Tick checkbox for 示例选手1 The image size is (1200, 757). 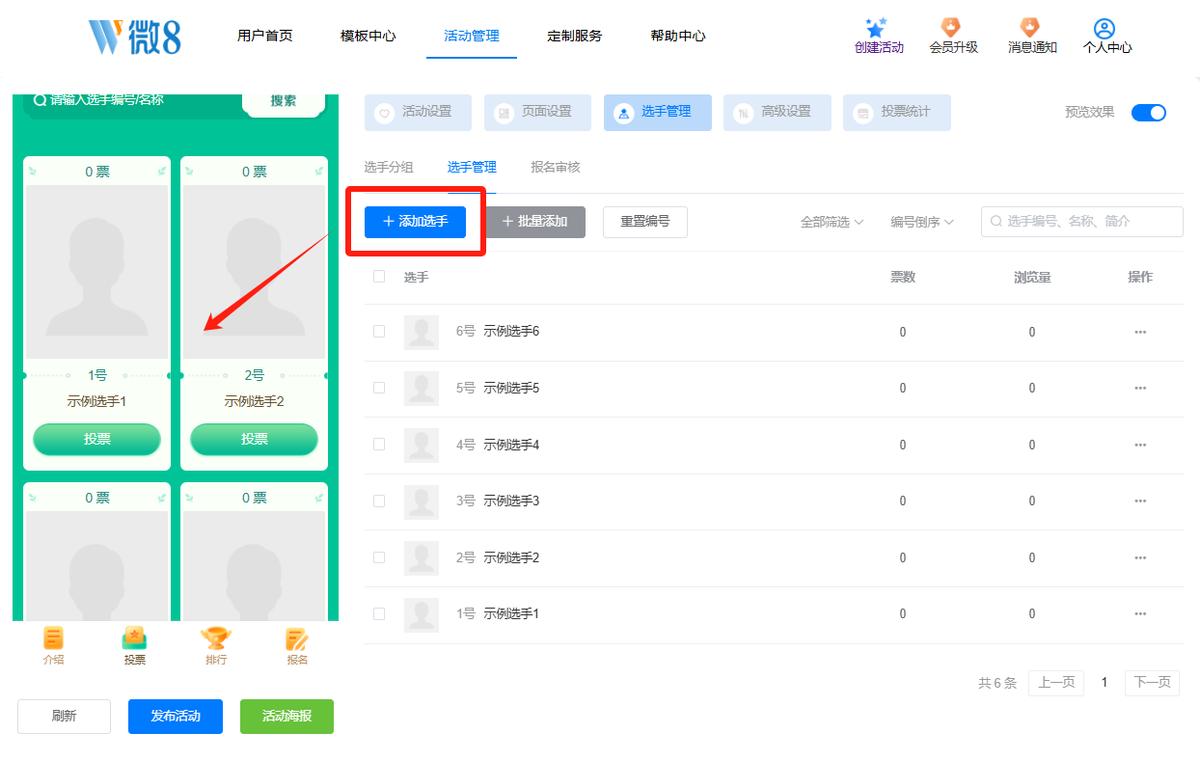click(379, 613)
